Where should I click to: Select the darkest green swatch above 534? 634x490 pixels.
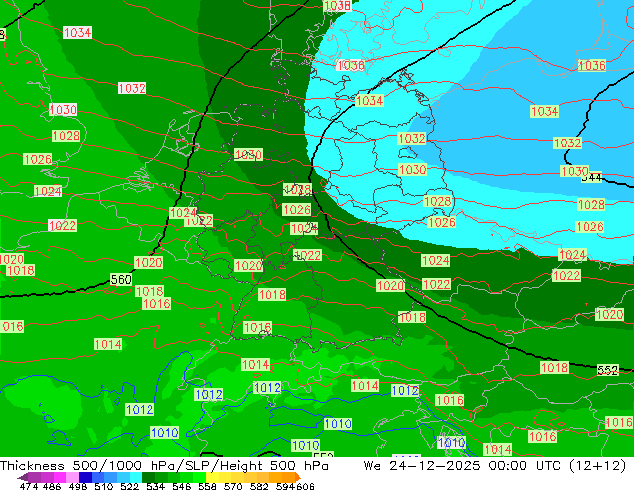148,477
